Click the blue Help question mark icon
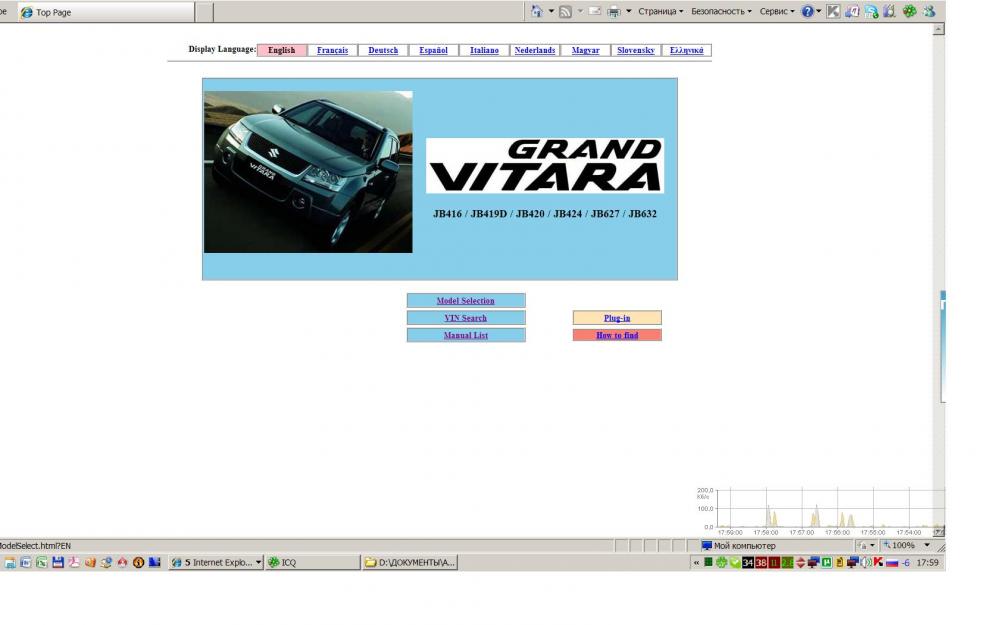 (807, 12)
